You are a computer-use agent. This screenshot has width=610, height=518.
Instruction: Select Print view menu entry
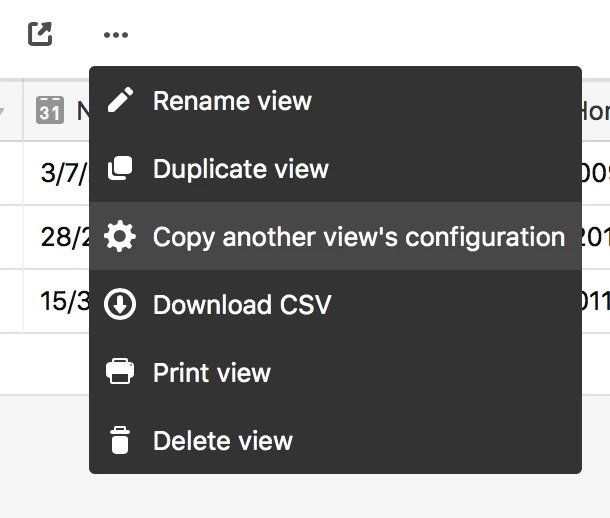[x=335, y=372]
